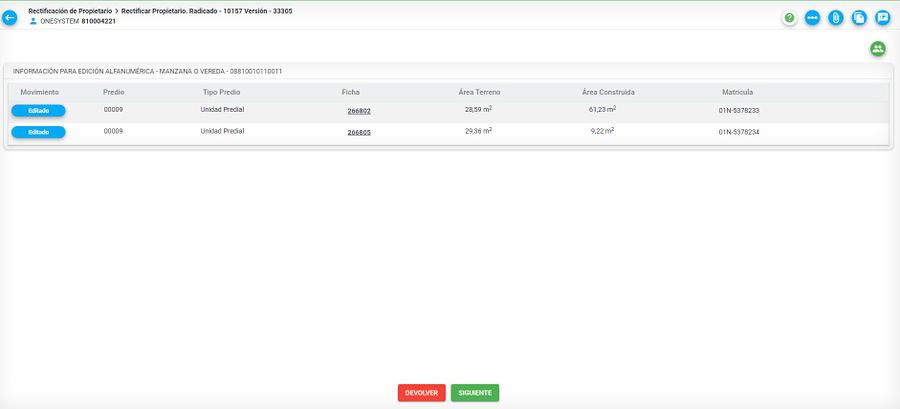Open the comments chat bubble icon
900x409 pixels.
(882, 18)
